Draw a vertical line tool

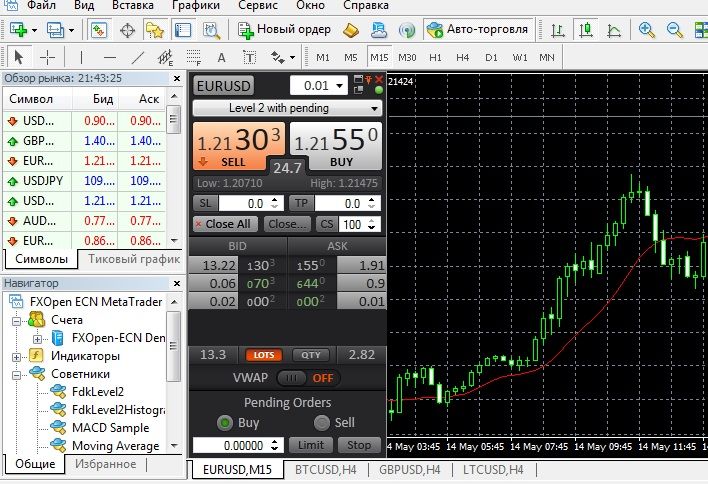81,57
